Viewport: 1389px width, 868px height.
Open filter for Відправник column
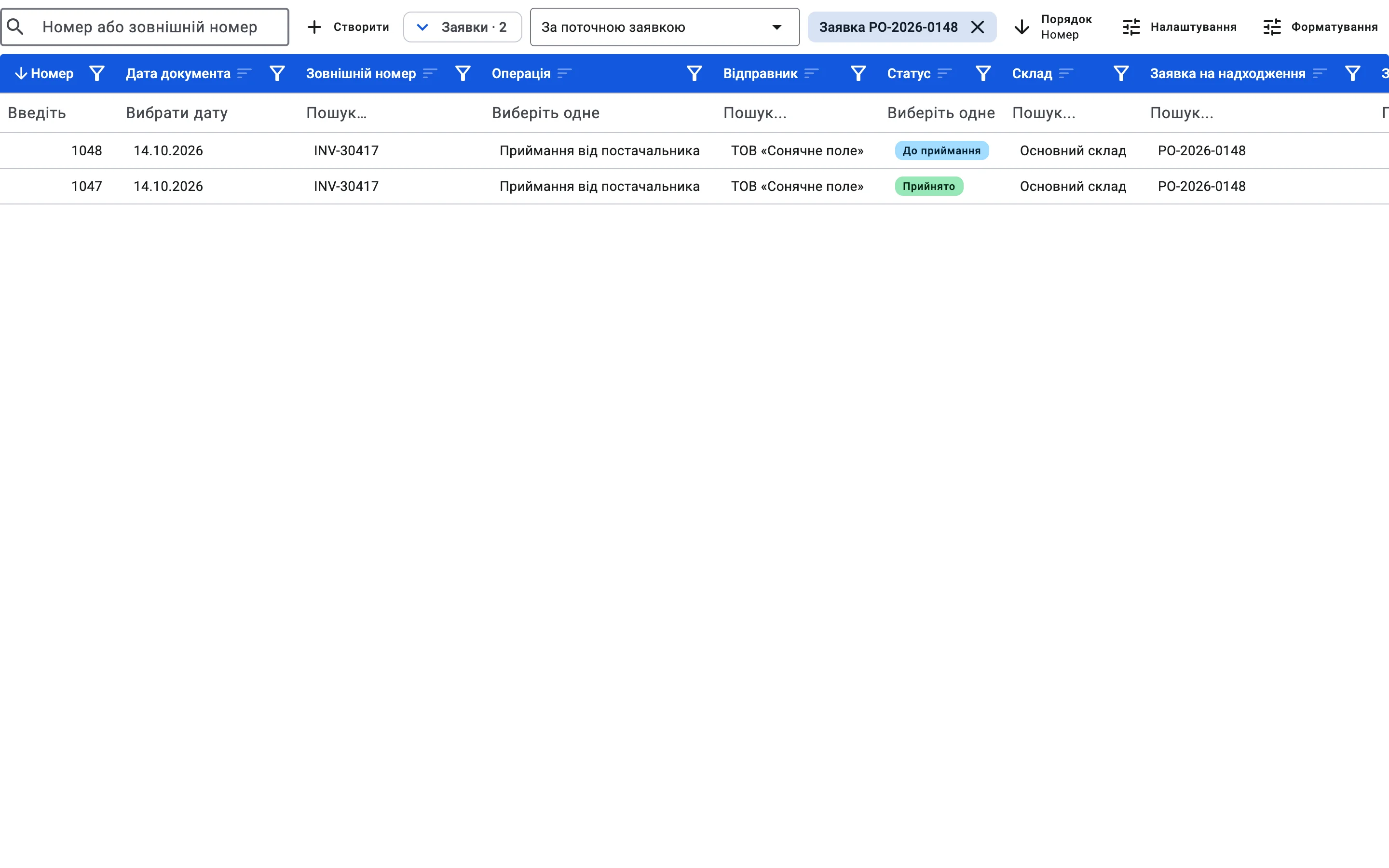coord(858,73)
